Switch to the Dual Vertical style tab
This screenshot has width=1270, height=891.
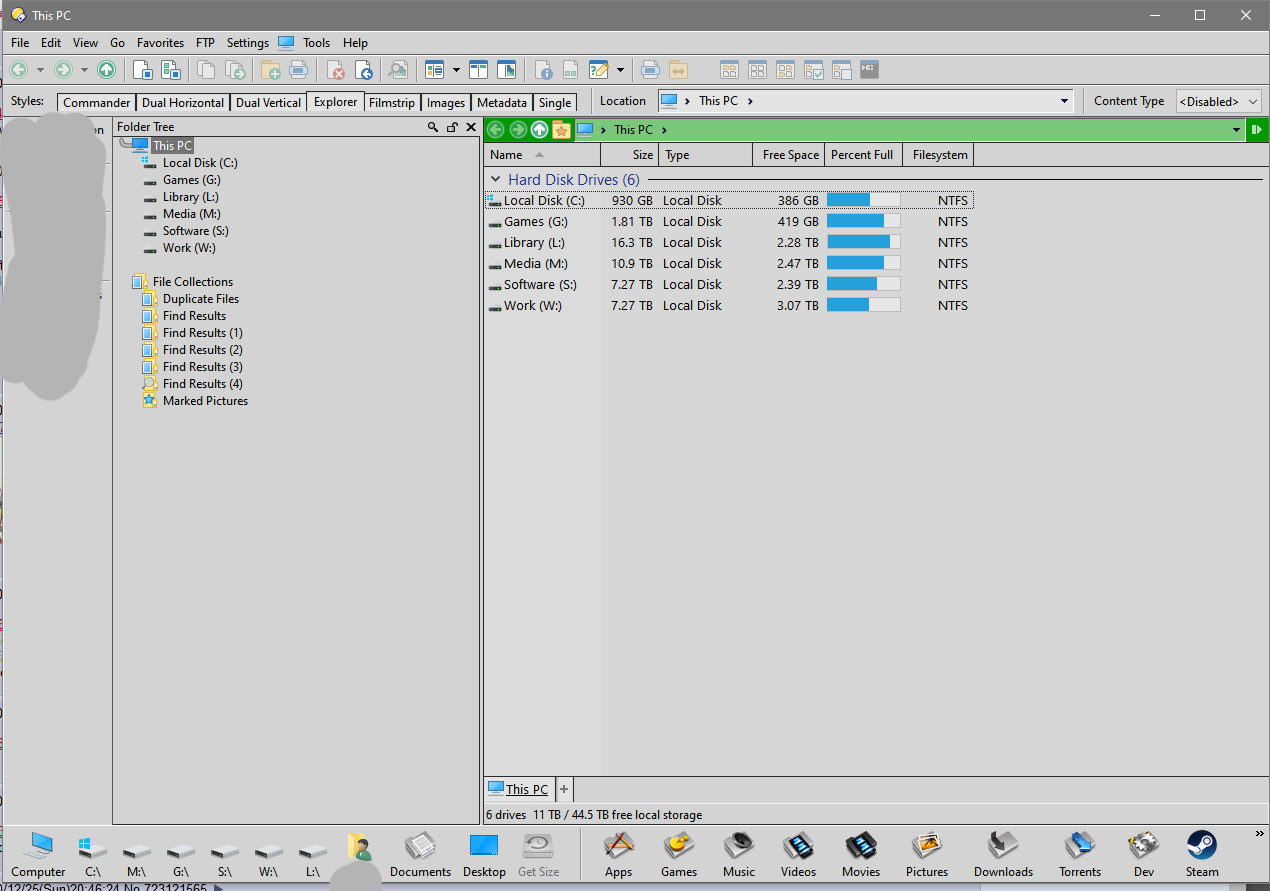tap(268, 103)
